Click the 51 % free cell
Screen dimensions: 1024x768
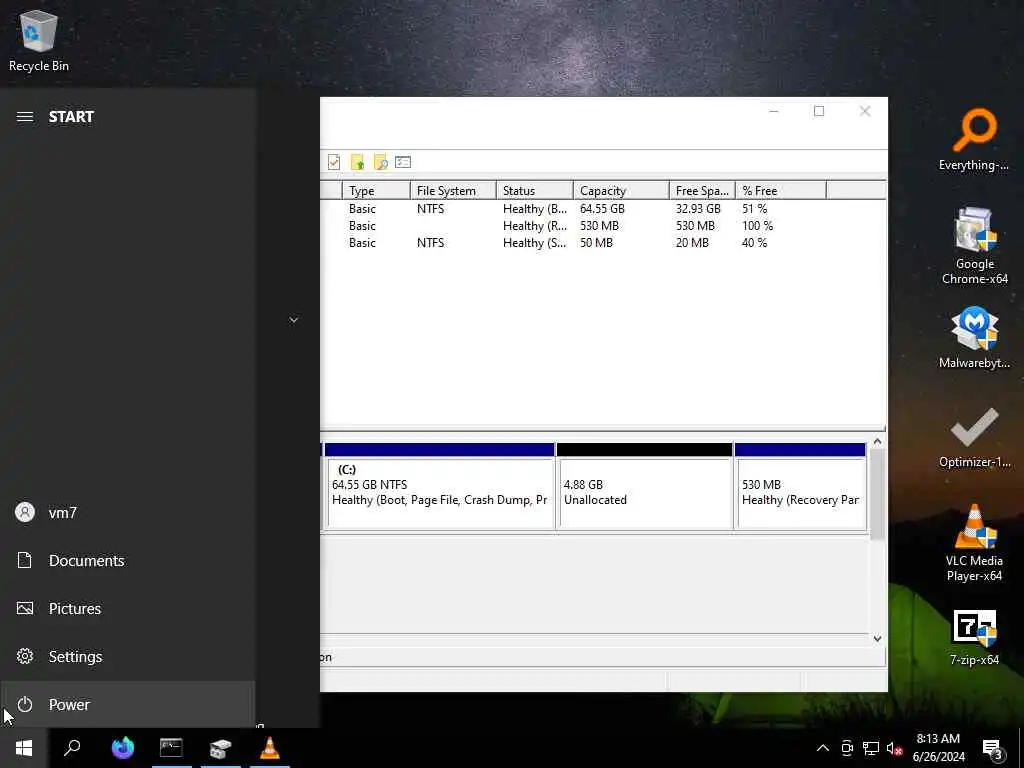point(754,209)
